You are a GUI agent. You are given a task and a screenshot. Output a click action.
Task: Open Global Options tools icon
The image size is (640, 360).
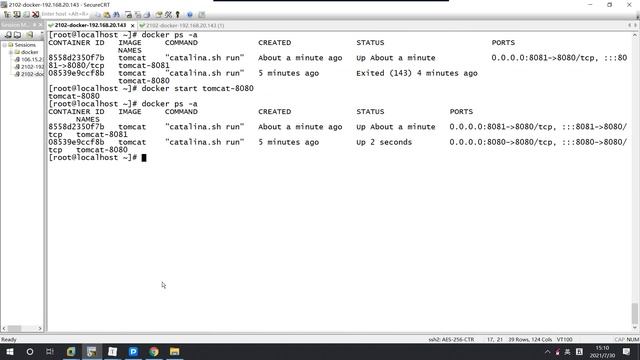click(168, 15)
